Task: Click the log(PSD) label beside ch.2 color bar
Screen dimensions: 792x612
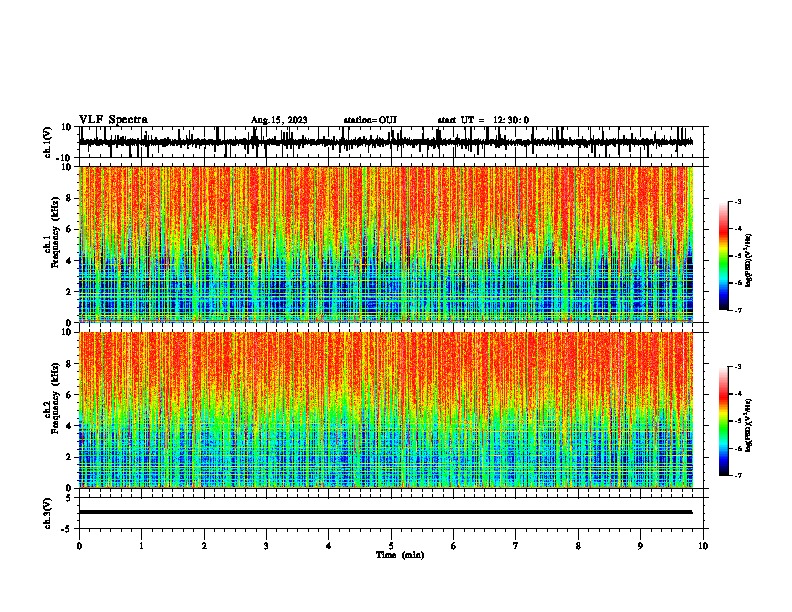Action: coord(748,425)
